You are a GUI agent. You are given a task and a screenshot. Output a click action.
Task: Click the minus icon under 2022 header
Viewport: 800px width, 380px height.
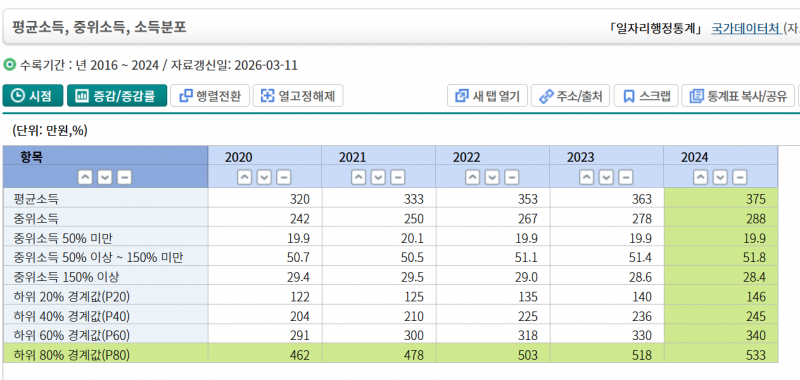pyautogui.click(x=512, y=178)
